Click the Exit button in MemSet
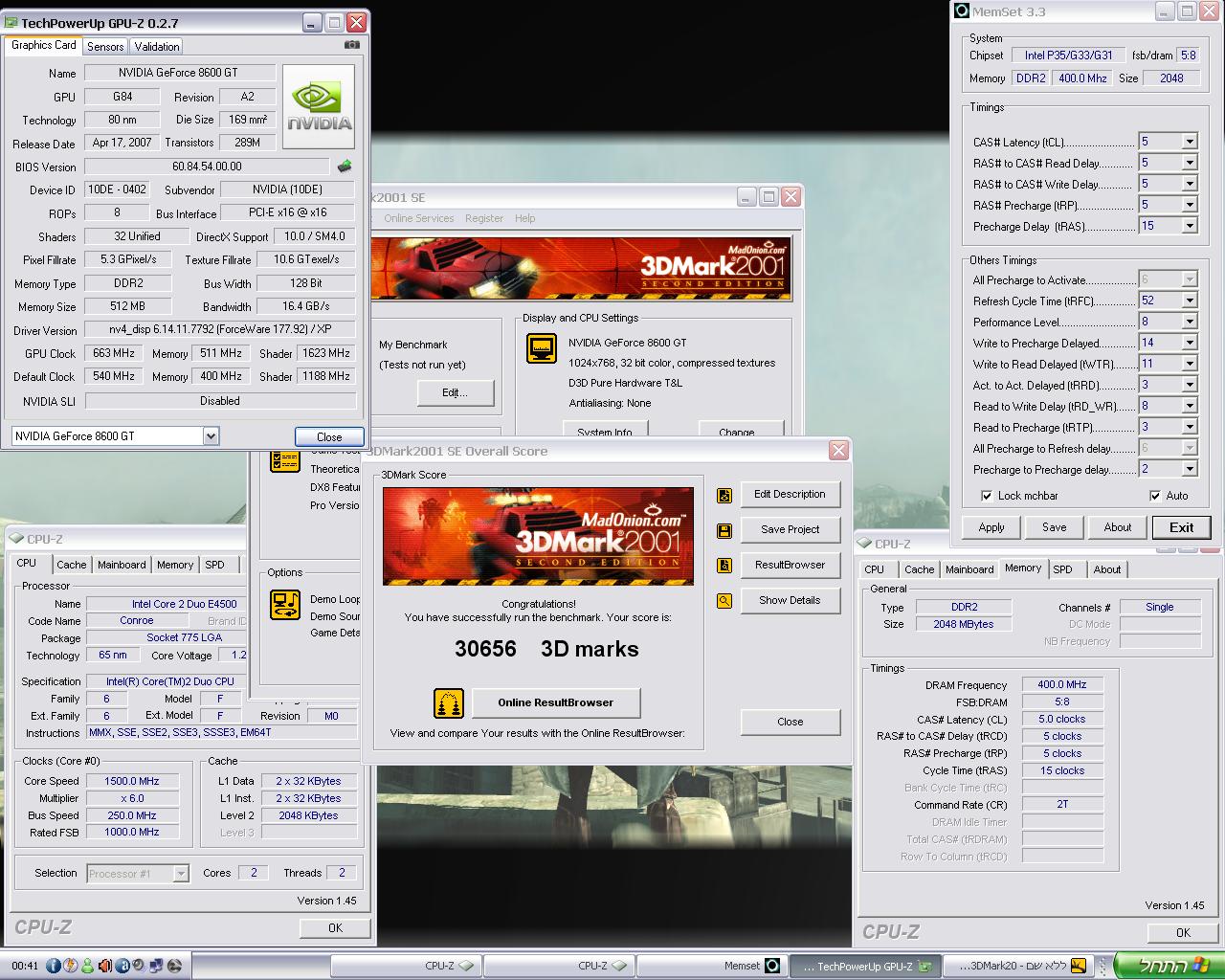The height and width of the screenshot is (980, 1225). point(1182,527)
